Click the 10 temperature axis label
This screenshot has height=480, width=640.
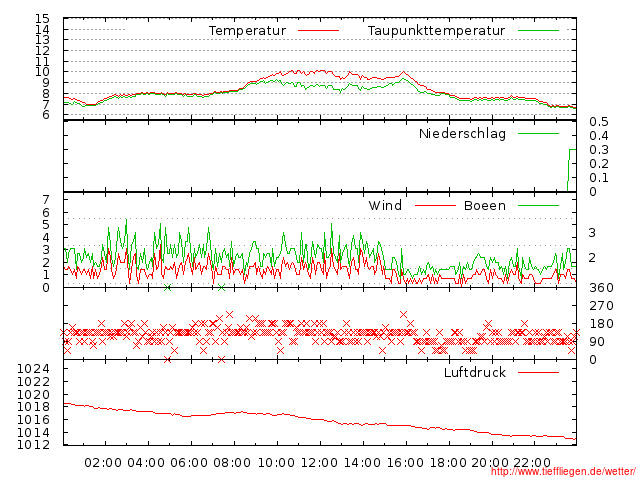(x=42, y=72)
